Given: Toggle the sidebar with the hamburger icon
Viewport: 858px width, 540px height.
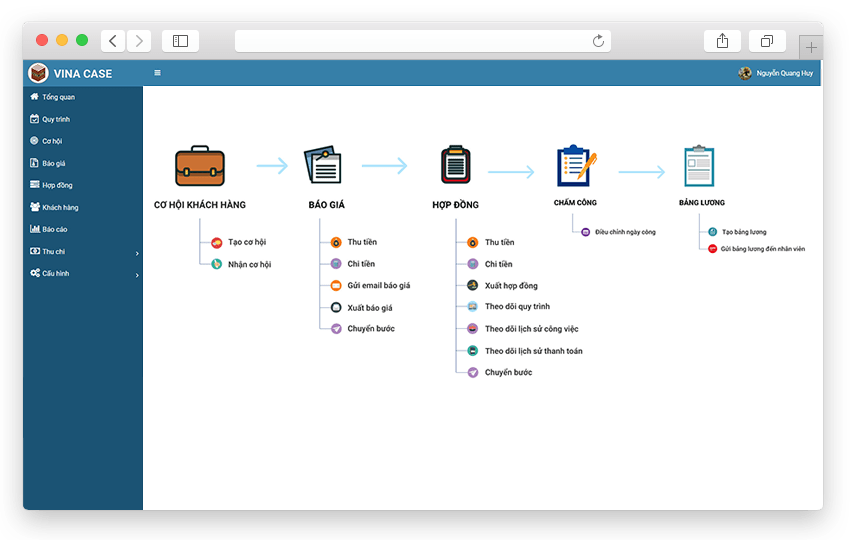Looking at the screenshot, I should (x=157, y=73).
